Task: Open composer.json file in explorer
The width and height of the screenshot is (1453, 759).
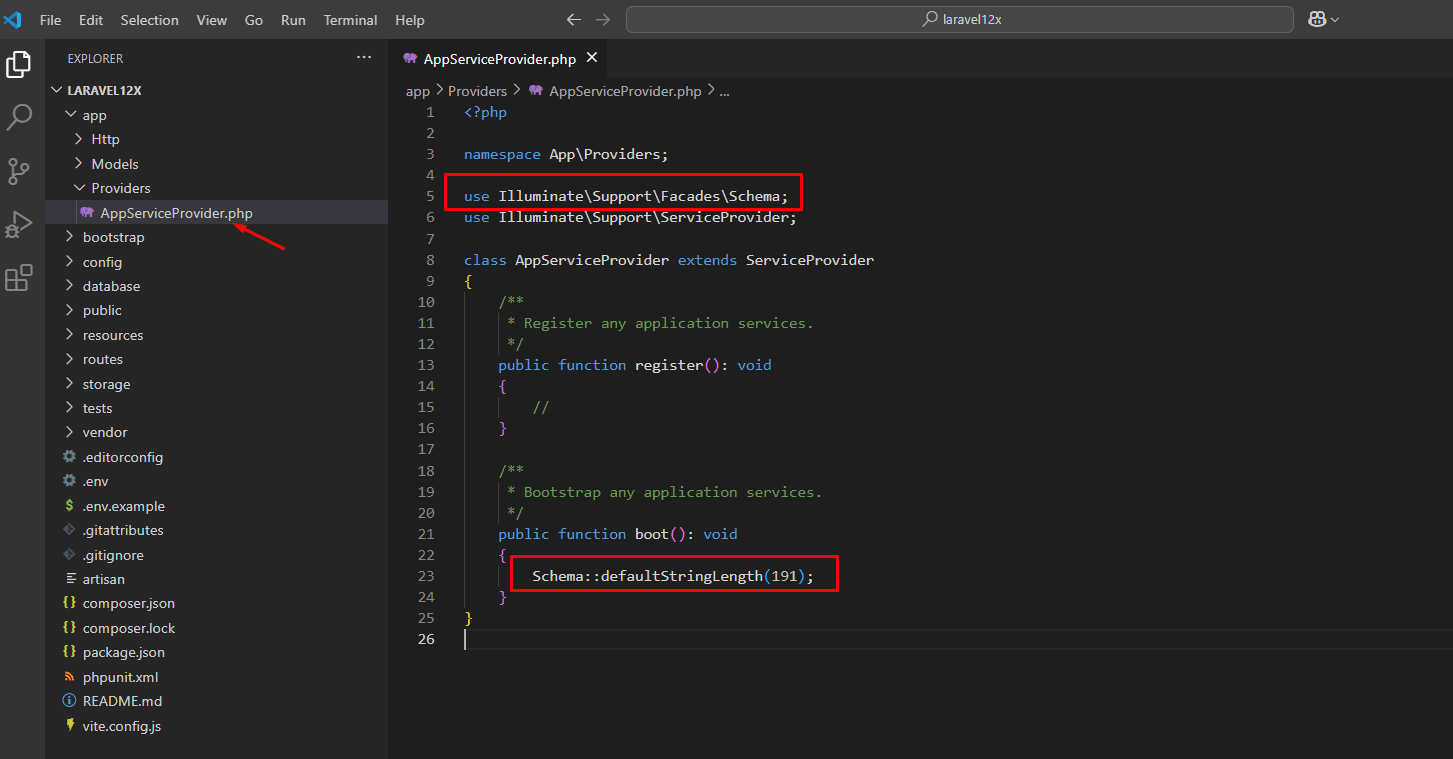Action: [x=128, y=603]
